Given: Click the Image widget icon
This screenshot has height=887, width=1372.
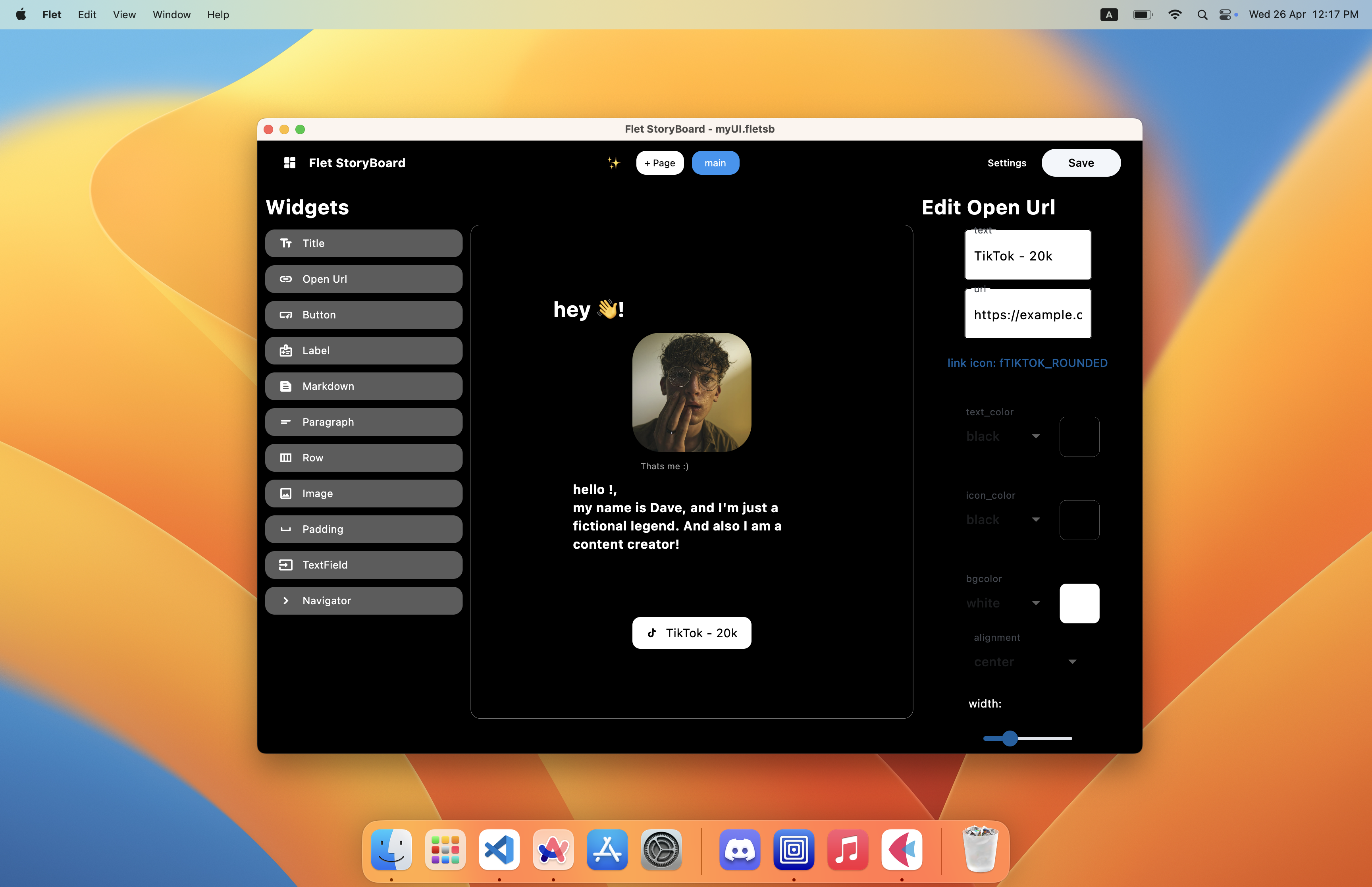Looking at the screenshot, I should pyautogui.click(x=285, y=493).
